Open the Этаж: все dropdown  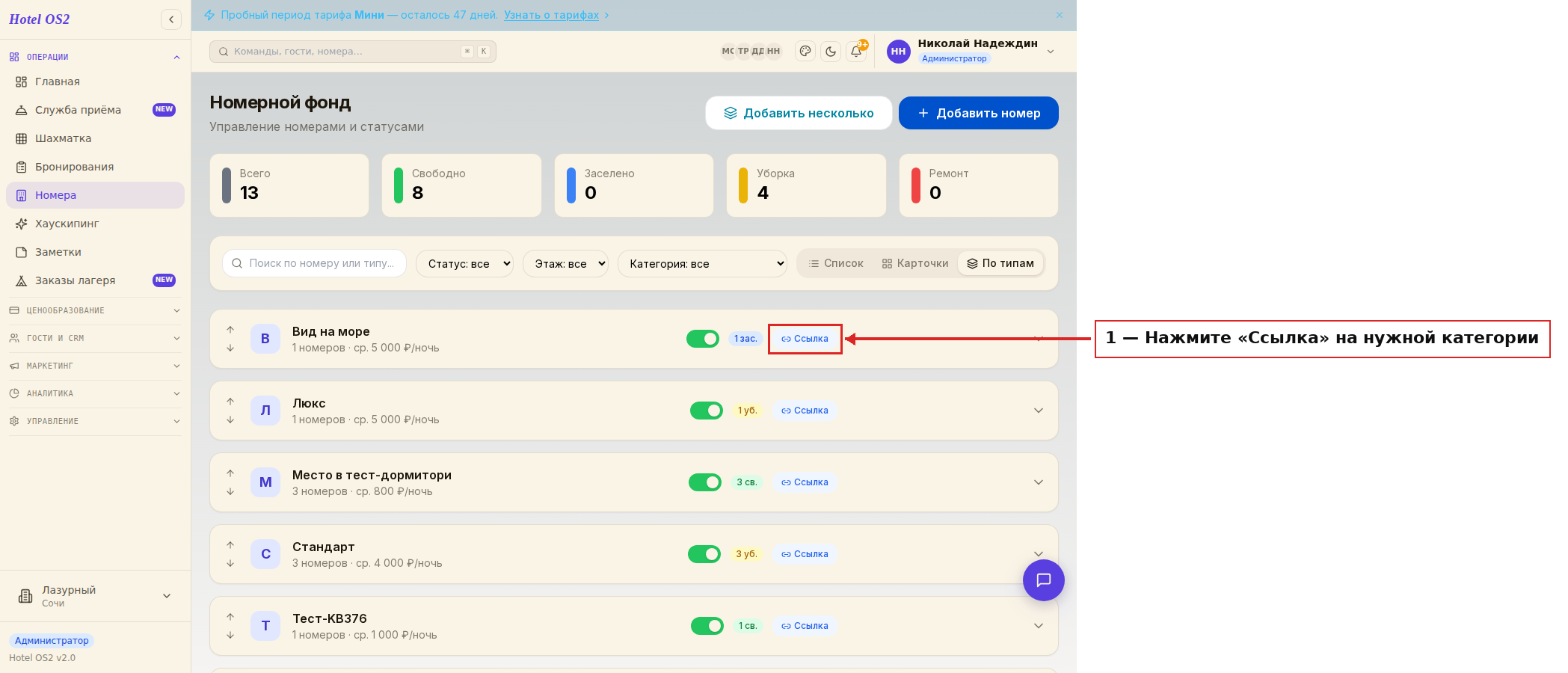pyautogui.click(x=566, y=263)
